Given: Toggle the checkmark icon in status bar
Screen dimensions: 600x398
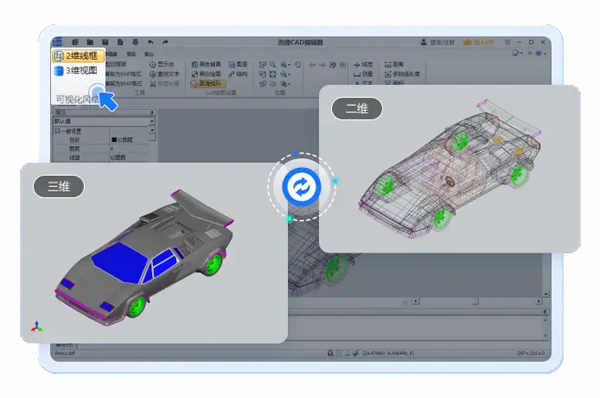Looking at the screenshot, I should click(x=355, y=353).
